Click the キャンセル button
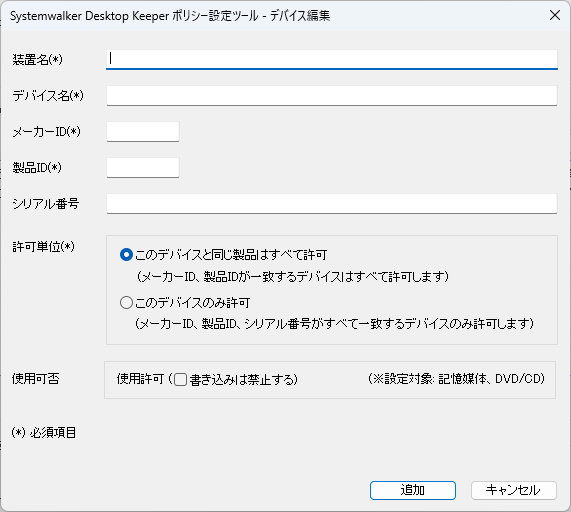 pyautogui.click(x=513, y=490)
